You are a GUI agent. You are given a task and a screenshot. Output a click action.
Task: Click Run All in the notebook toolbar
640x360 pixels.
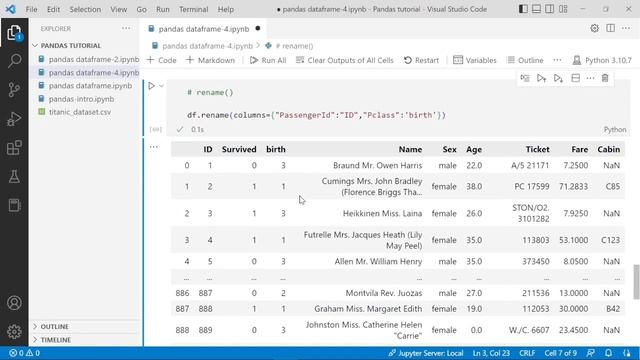click(268, 60)
